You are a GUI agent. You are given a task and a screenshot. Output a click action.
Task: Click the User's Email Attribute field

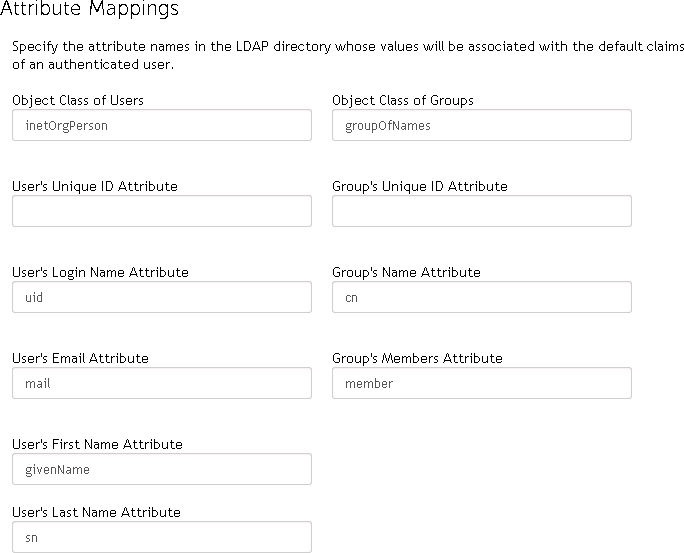(161, 383)
